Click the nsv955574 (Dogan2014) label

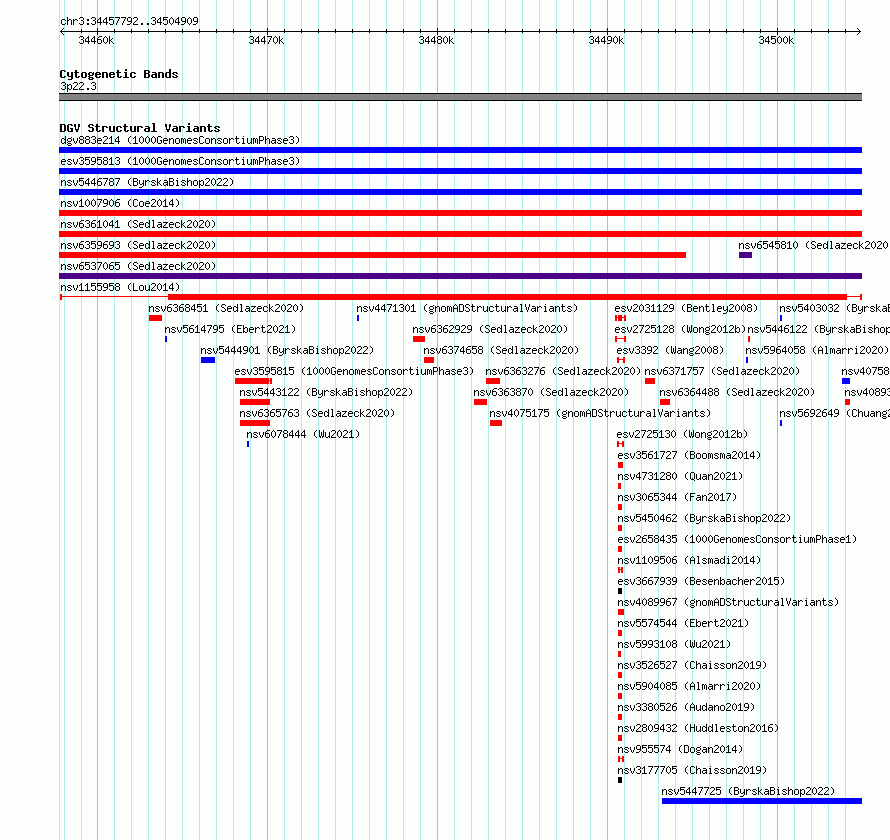click(x=680, y=749)
